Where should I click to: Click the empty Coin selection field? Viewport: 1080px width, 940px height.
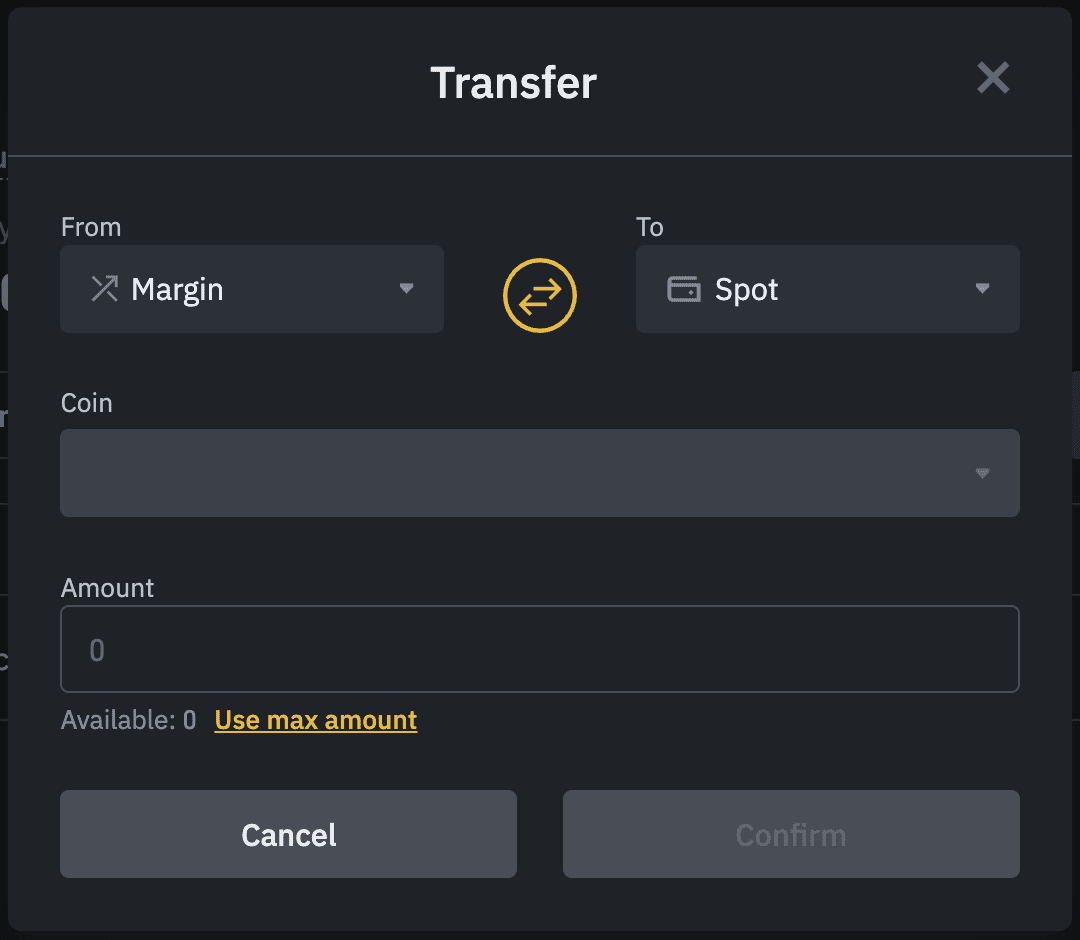click(500, 473)
